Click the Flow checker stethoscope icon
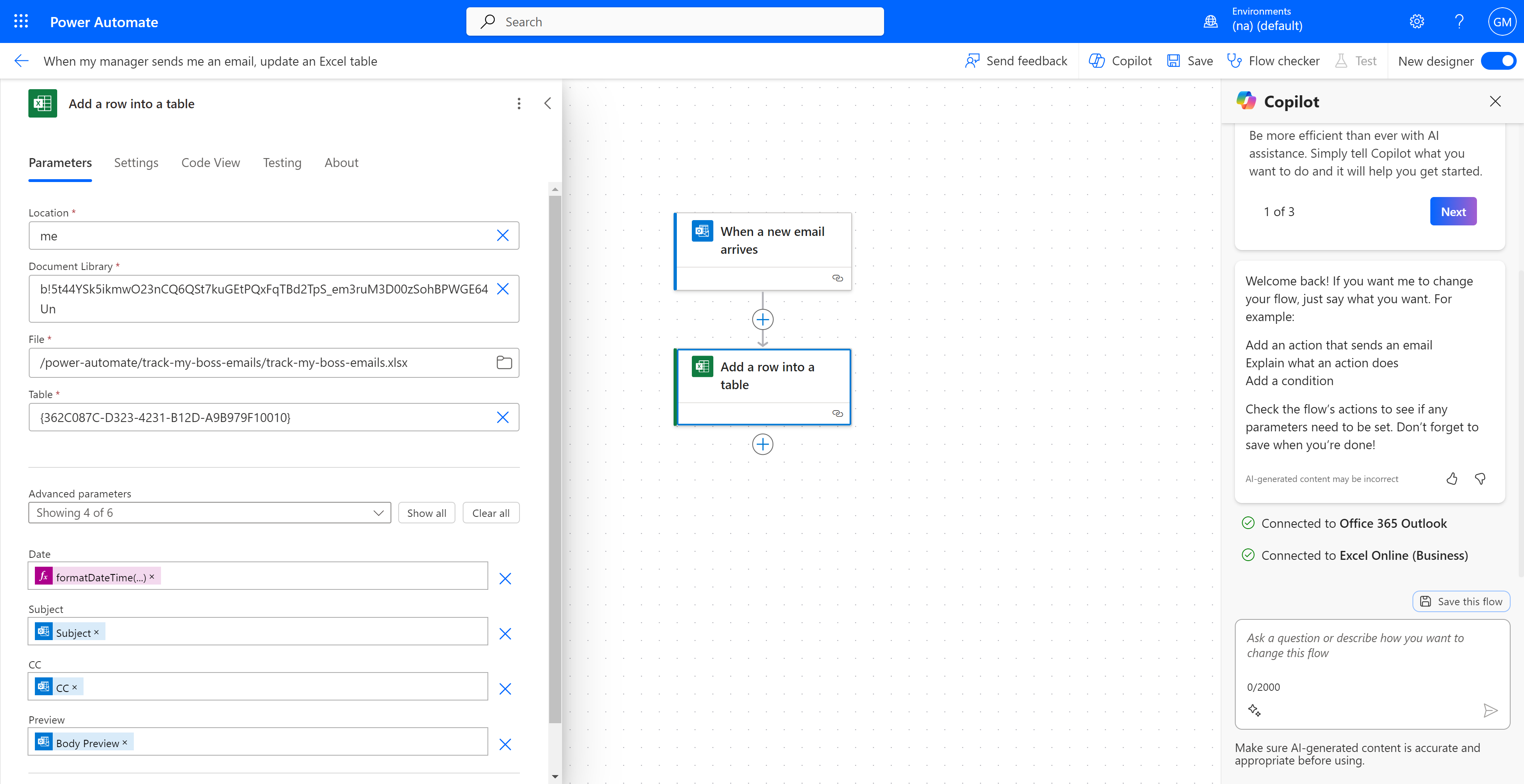This screenshot has width=1524, height=784. tap(1235, 61)
